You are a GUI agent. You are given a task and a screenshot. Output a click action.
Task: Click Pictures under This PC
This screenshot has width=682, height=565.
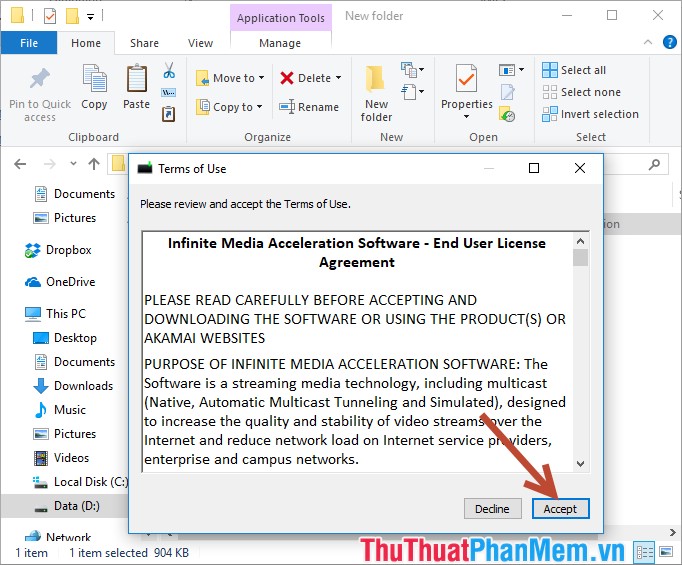click(x=64, y=434)
